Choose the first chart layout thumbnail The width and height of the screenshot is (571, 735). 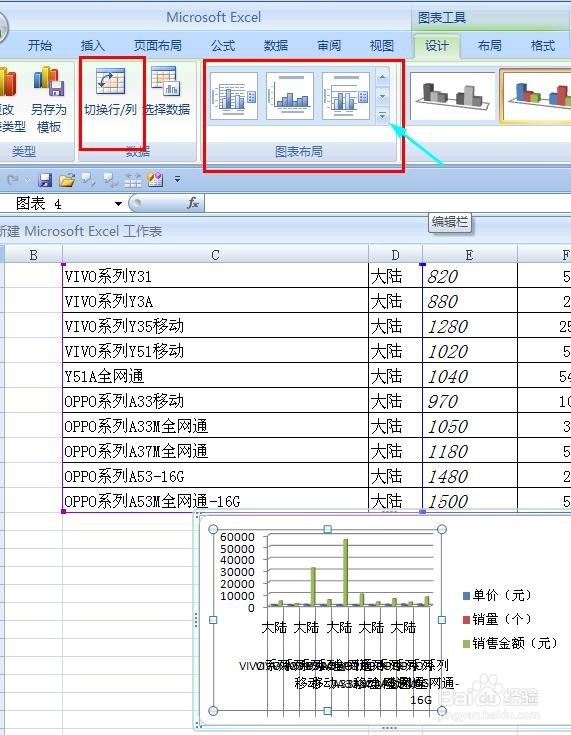[233, 96]
